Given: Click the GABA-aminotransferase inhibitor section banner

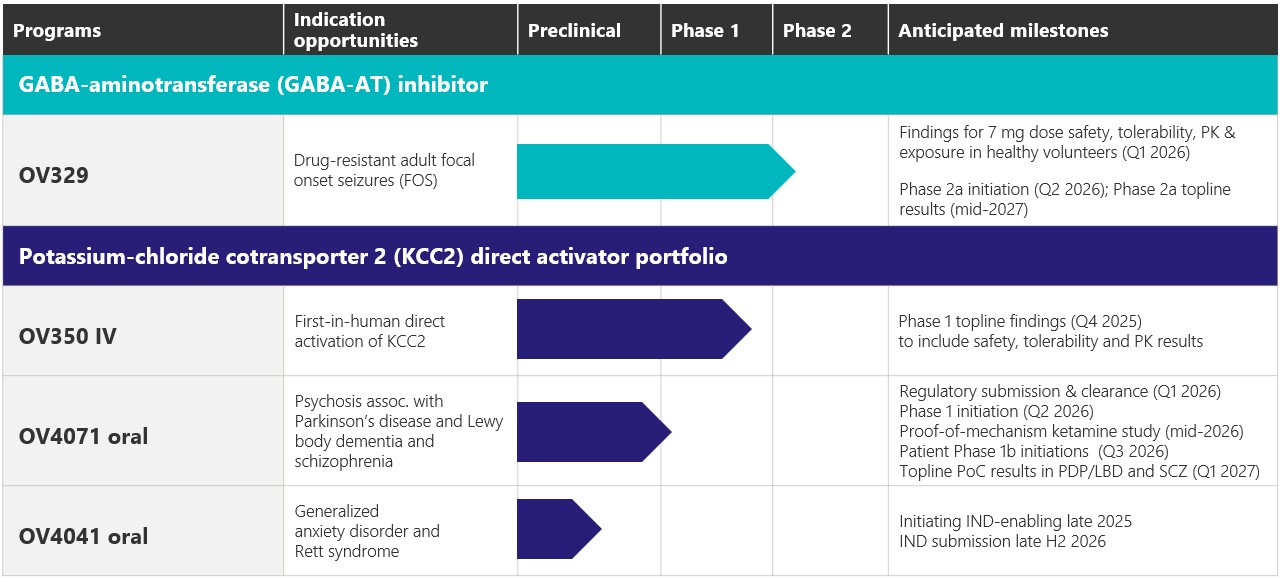Looking at the screenshot, I should point(253,85).
